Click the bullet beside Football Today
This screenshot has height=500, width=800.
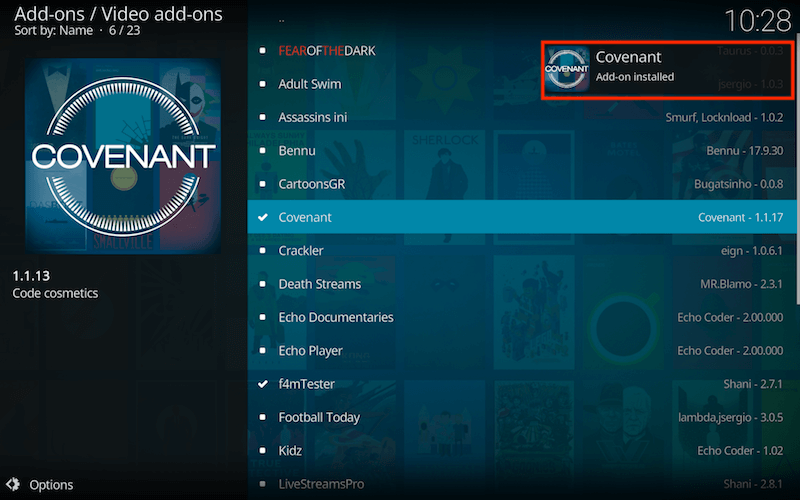(x=263, y=417)
